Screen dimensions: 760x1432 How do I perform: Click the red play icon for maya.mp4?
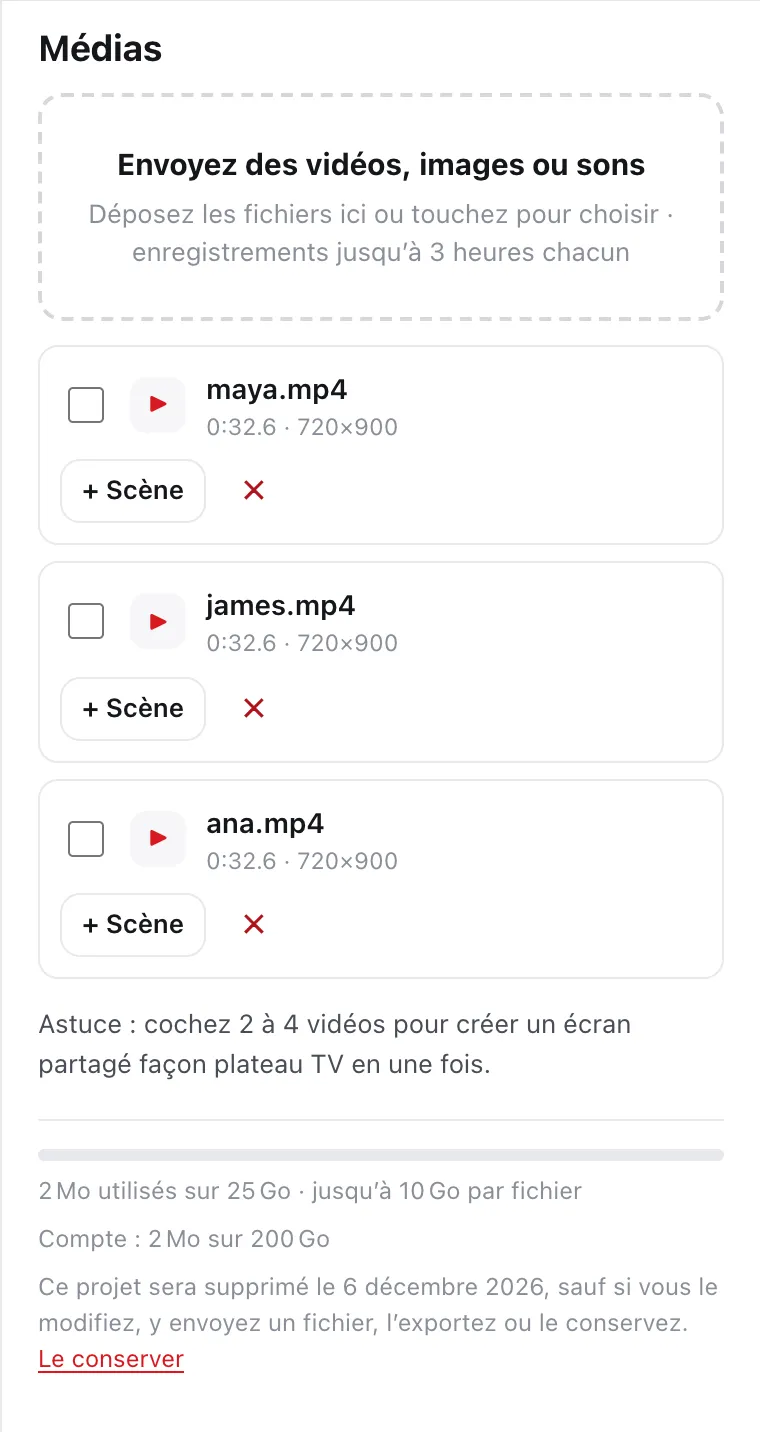click(x=158, y=404)
